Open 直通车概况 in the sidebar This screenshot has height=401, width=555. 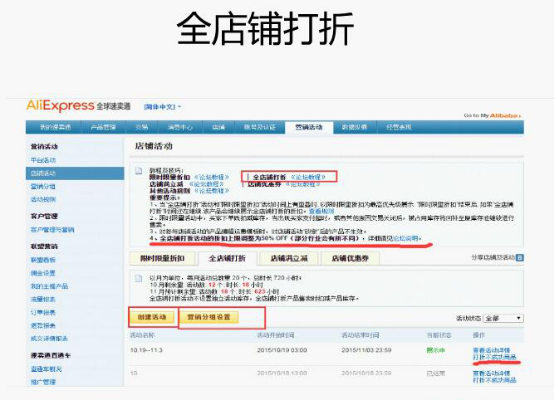[x=46, y=369]
